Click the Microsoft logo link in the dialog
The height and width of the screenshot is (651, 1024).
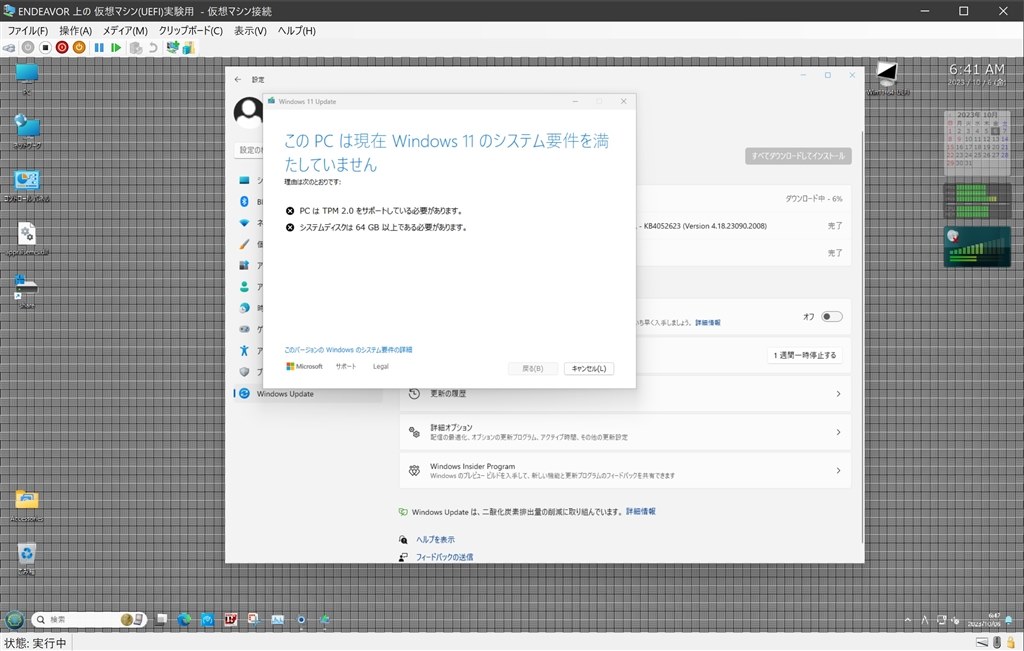[x=304, y=366]
